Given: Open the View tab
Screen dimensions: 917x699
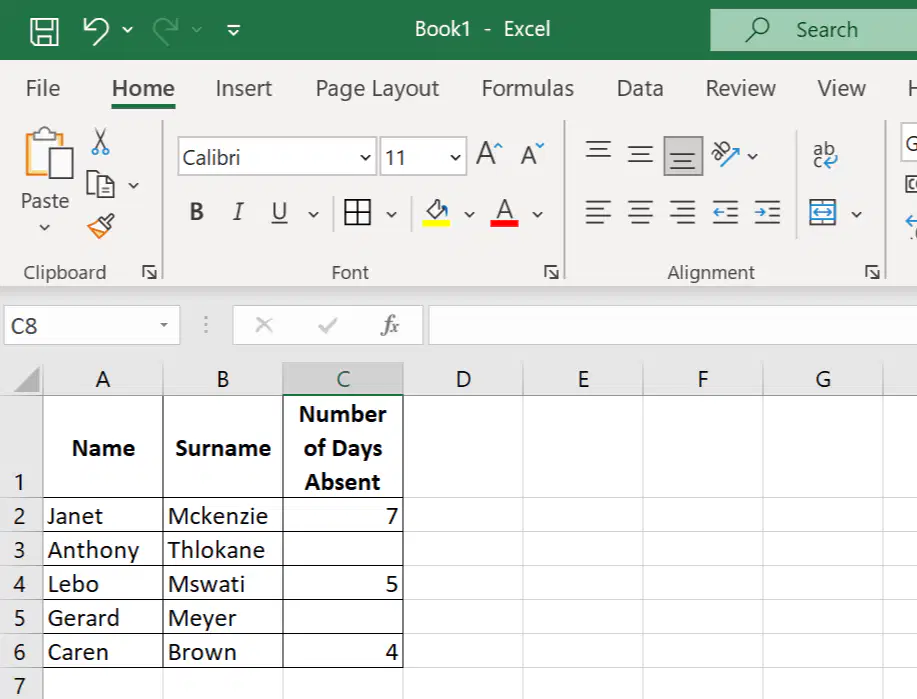Looking at the screenshot, I should click(841, 88).
